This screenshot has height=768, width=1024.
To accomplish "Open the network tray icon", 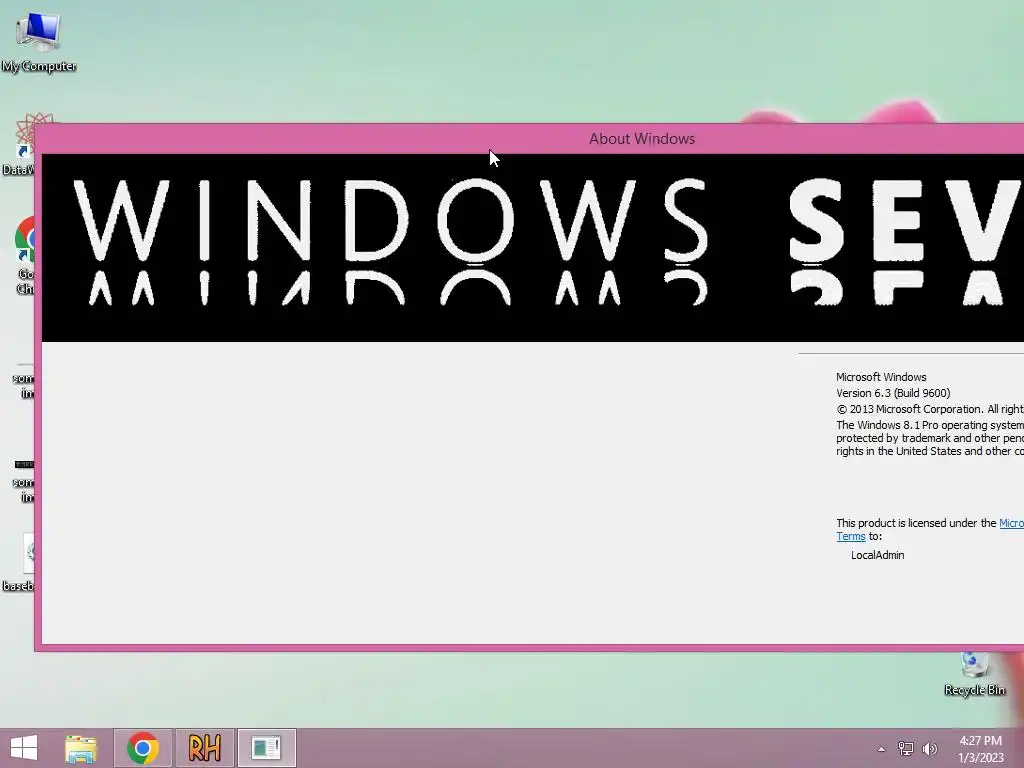I will pos(905,749).
